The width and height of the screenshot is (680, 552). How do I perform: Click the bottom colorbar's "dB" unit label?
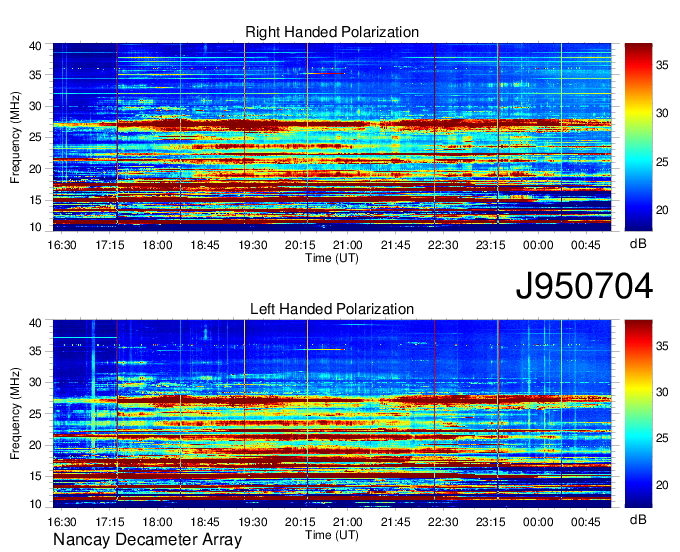click(x=638, y=519)
